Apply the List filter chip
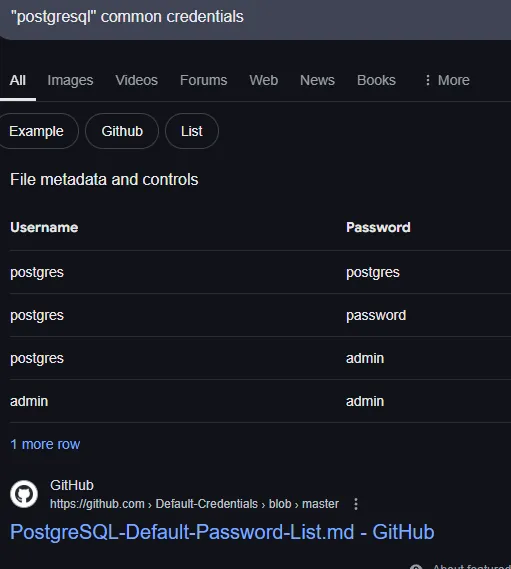This screenshot has height=569, width=511. (192, 131)
